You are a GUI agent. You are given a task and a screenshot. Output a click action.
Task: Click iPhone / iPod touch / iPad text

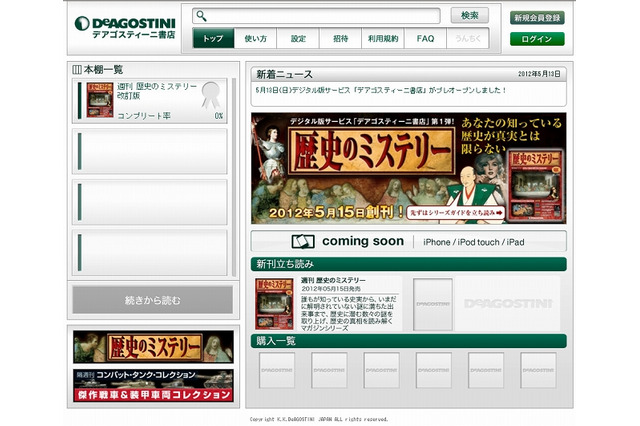(x=474, y=242)
